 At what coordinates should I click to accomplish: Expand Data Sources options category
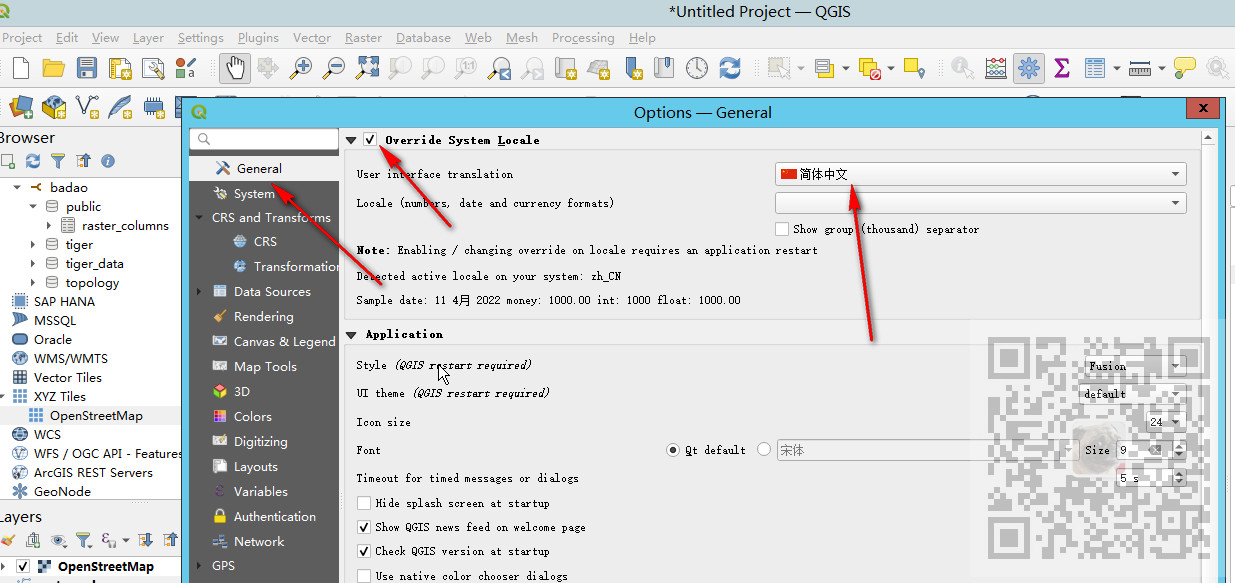(199, 292)
